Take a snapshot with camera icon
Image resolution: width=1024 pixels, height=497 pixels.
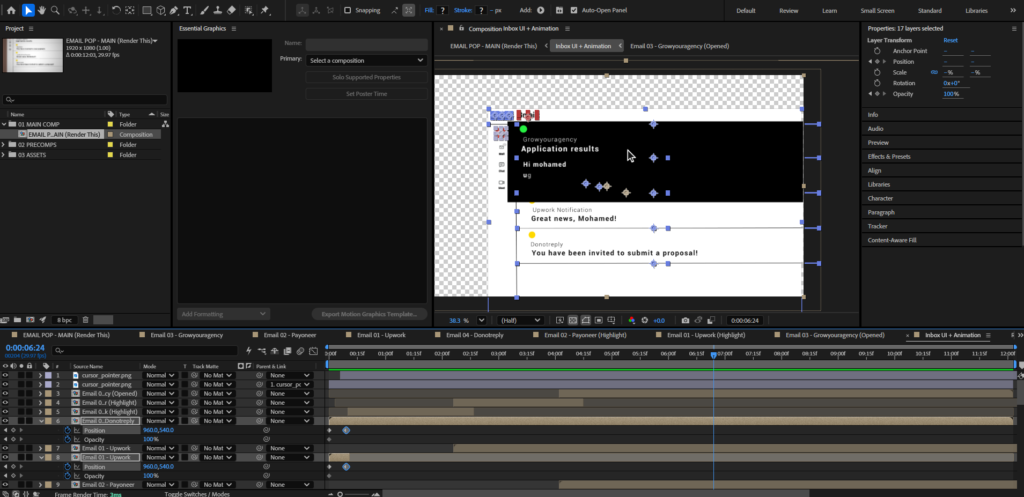pyautogui.click(x=685, y=320)
